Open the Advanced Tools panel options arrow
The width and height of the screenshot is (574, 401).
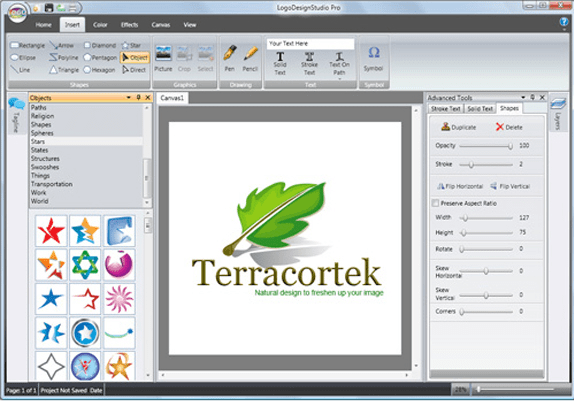pos(523,97)
